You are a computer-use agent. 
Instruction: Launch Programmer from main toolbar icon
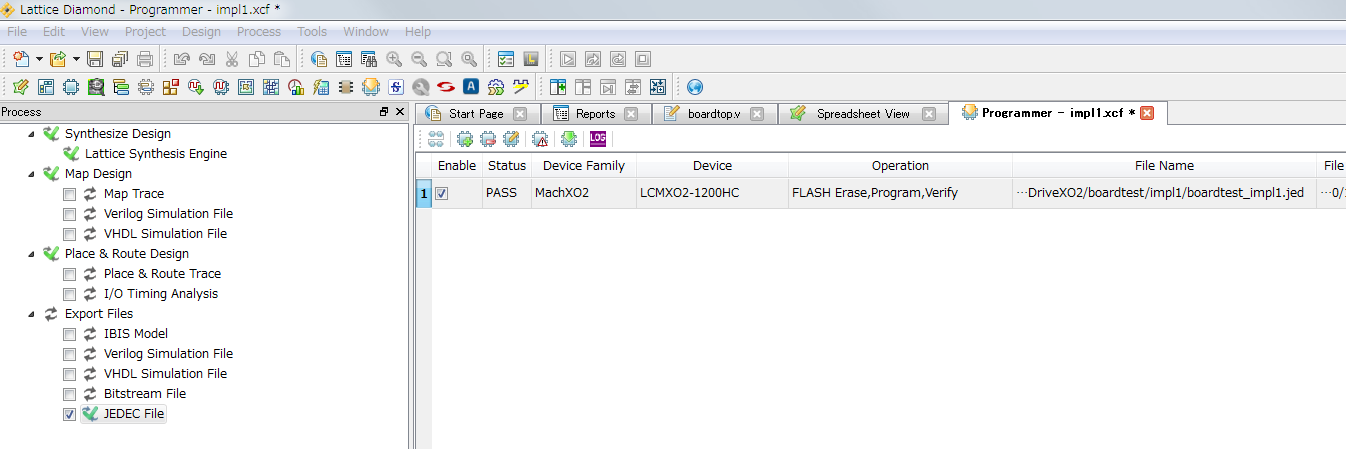coord(371,87)
